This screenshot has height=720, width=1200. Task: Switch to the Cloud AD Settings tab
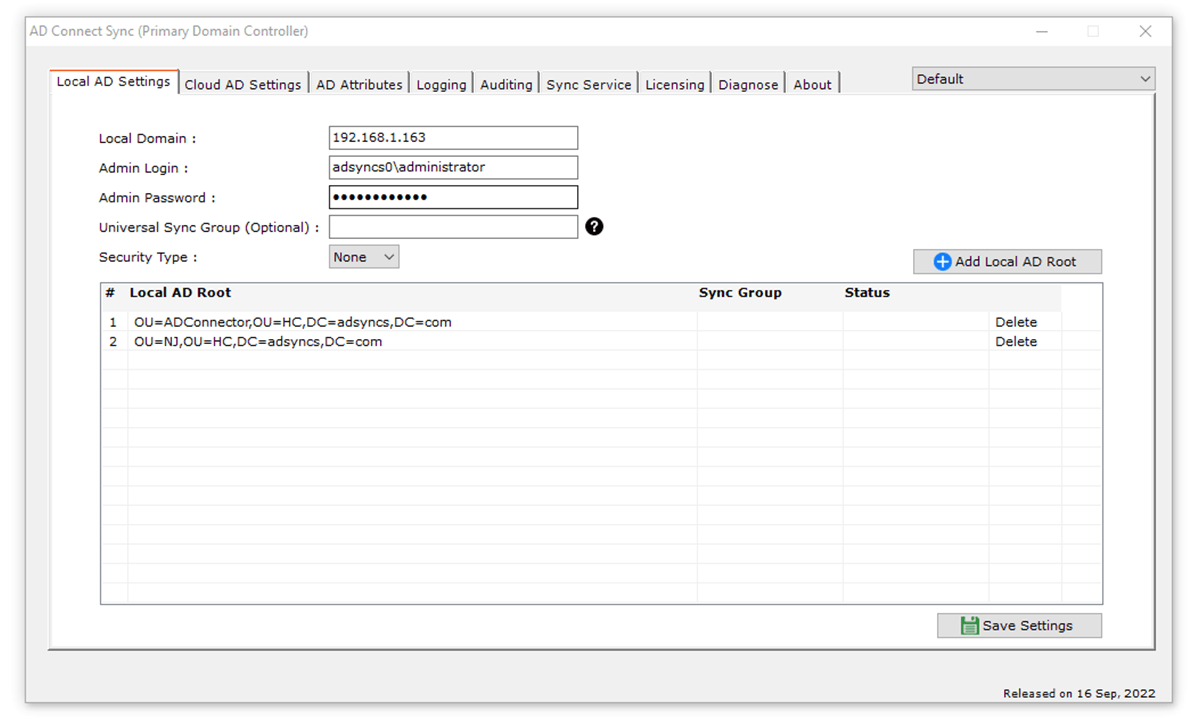point(243,85)
